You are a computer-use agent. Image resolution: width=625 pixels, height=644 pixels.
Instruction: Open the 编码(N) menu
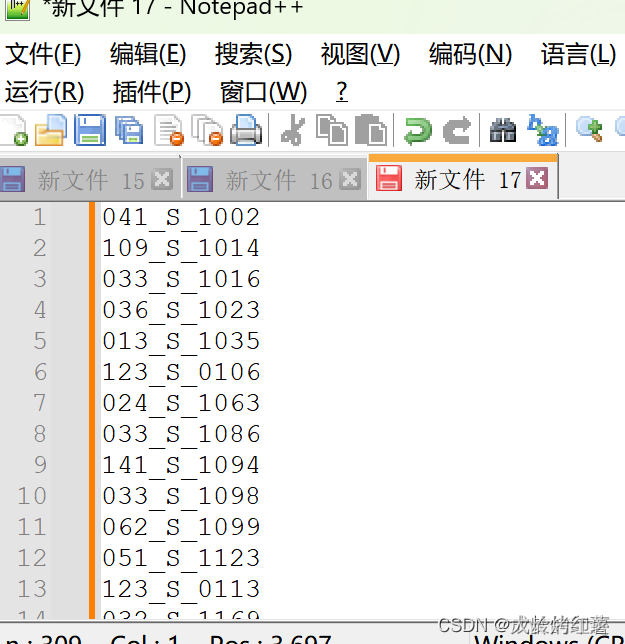[470, 54]
